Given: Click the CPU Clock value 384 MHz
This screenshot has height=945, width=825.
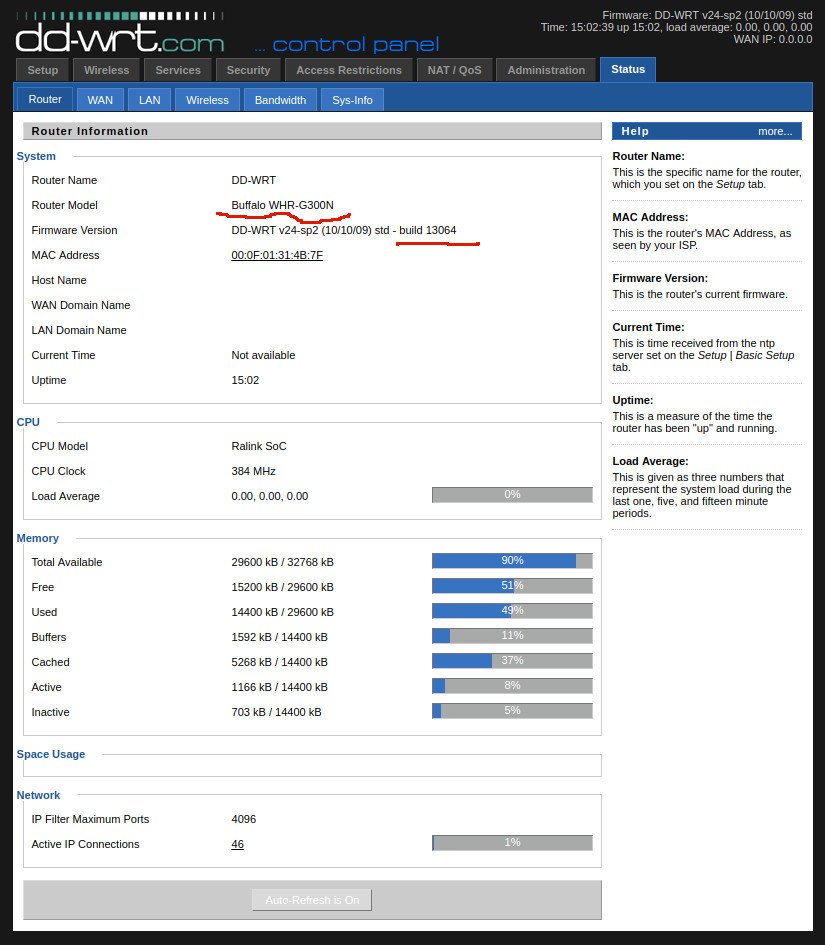Looking at the screenshot, I should [x=253, y=471].
